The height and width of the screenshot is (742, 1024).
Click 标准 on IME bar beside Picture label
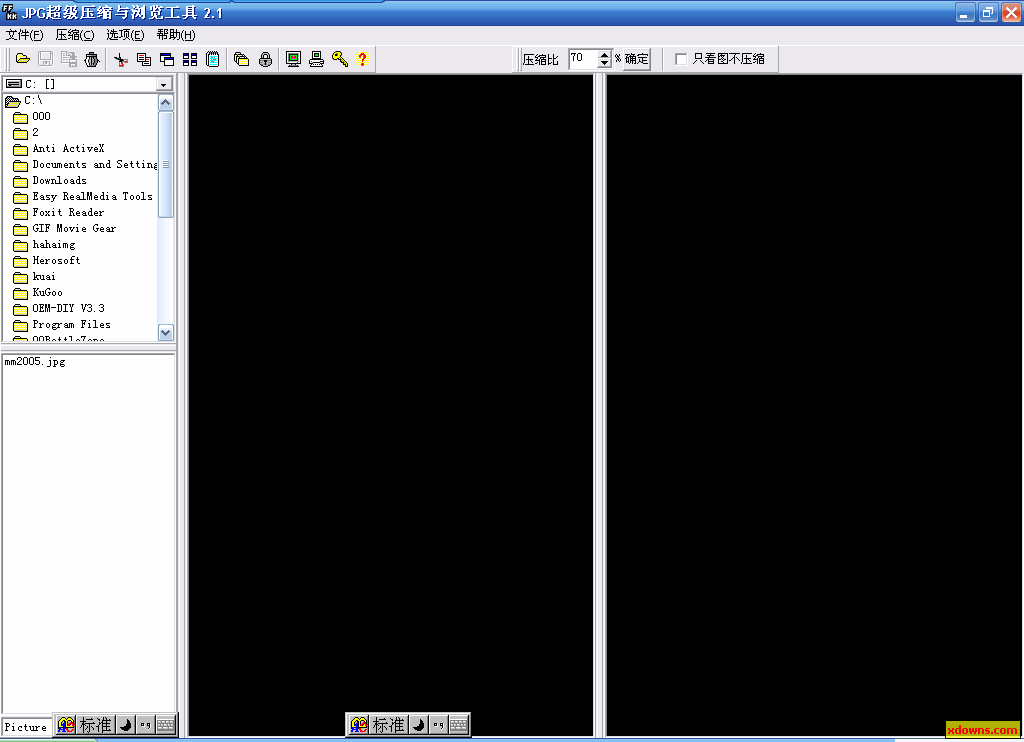tap(95, 725)
